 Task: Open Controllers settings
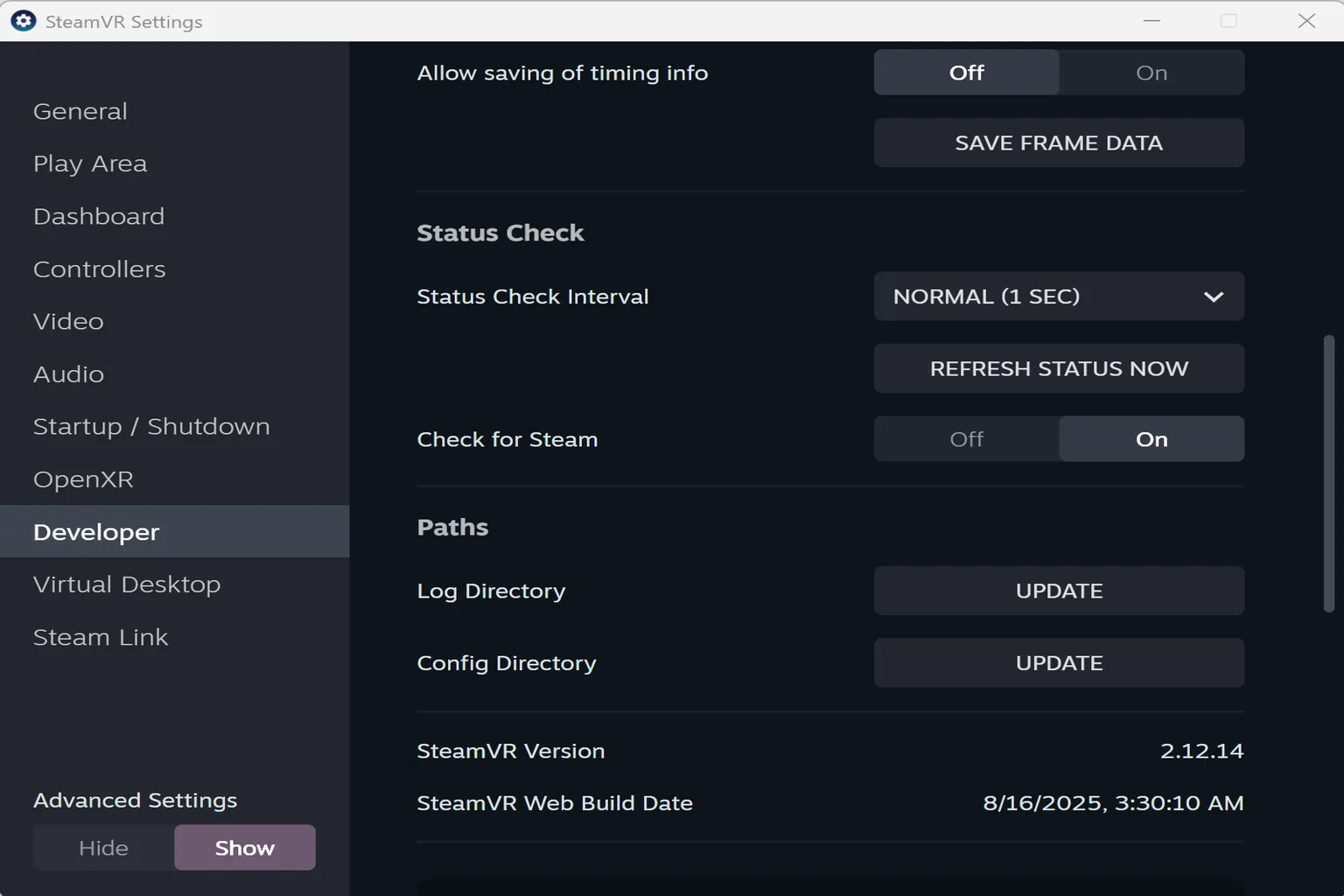175,269
